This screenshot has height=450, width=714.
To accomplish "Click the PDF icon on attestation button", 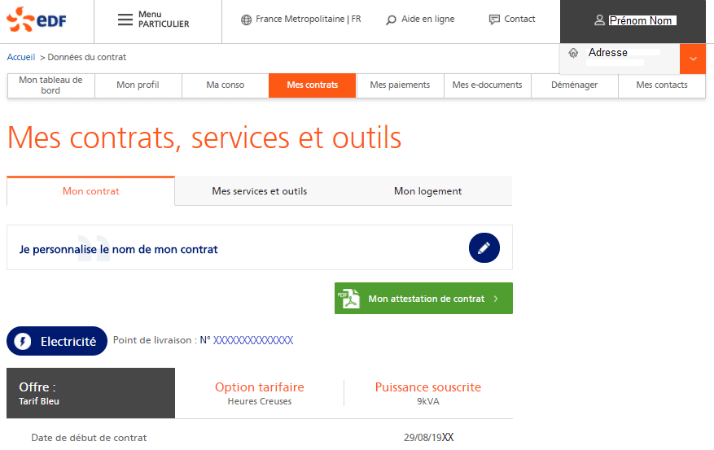I will pos(349,299).
